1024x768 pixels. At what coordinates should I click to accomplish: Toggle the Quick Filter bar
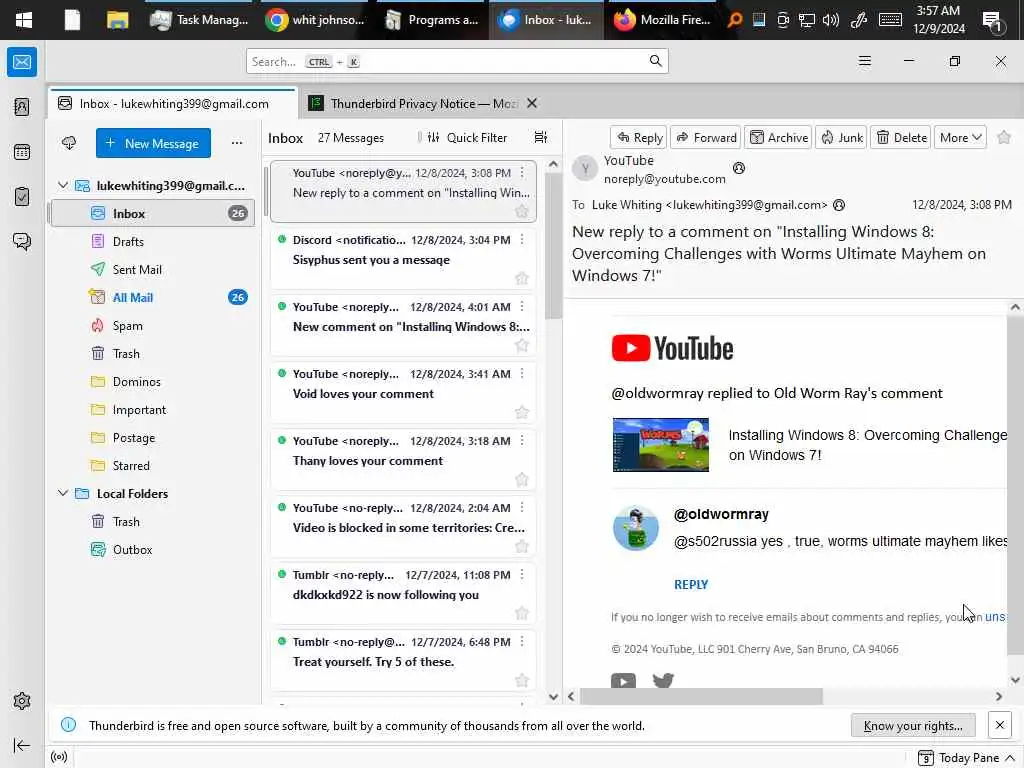[x=467, y=137]
